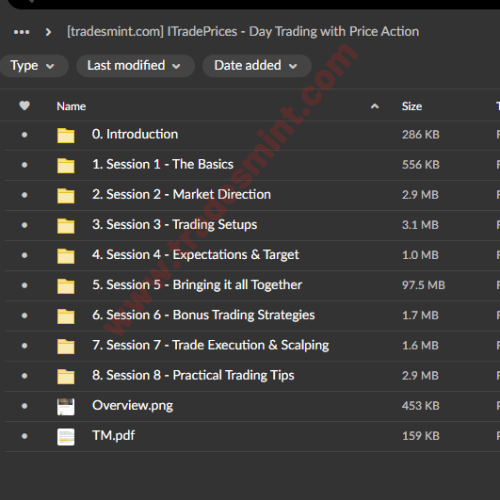
Task: Open the ITradePrices folder breadcrumb
Action: [x=243, y=32]
